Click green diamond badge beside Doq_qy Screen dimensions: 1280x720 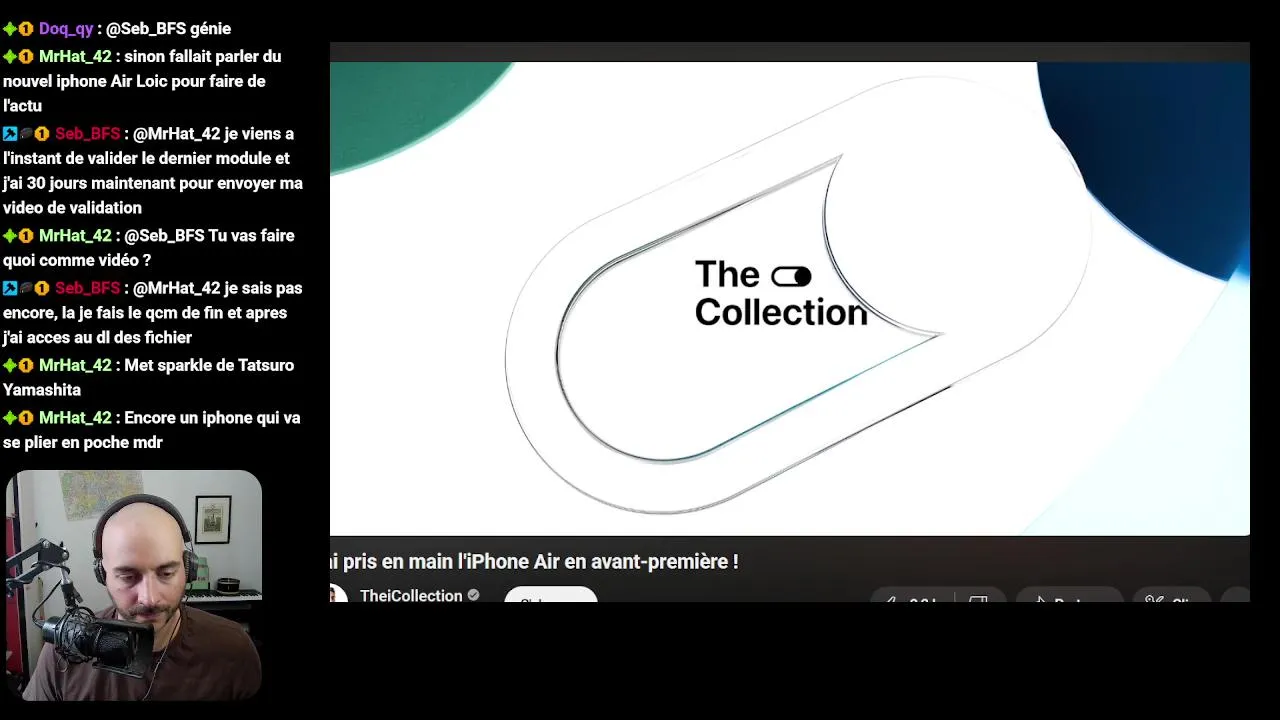click(10, 29)
